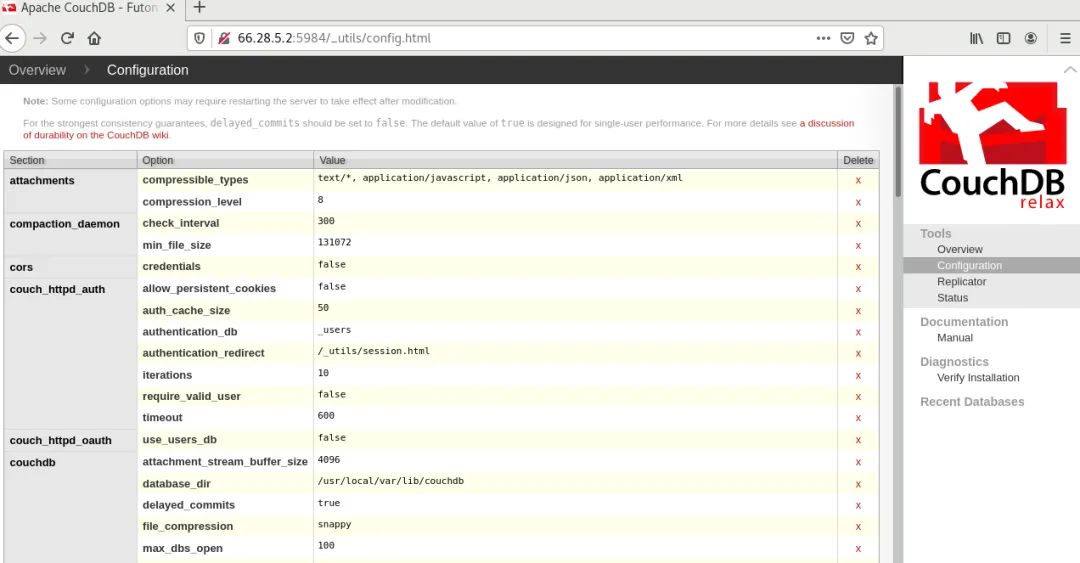The width and height of the screenshot is (1080, 563).
Task: Delete the compressible_types option
Action: tap(858, 181)
